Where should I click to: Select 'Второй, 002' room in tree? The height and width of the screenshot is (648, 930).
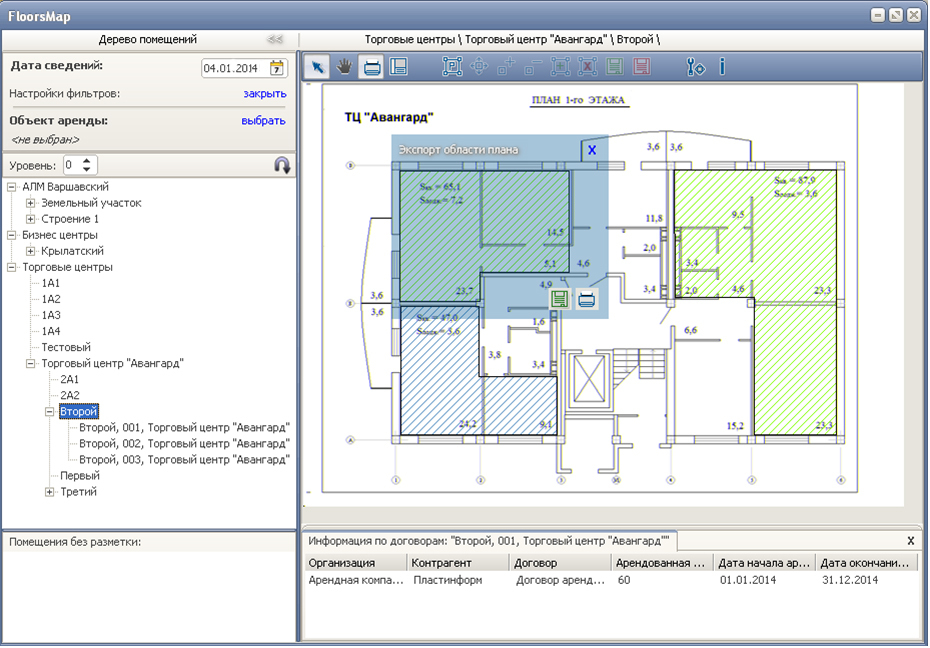[184, 443]
